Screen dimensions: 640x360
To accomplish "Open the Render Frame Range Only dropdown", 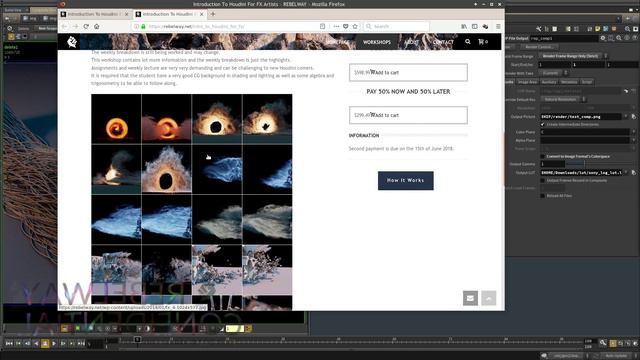I will click(x=573, y=56).
